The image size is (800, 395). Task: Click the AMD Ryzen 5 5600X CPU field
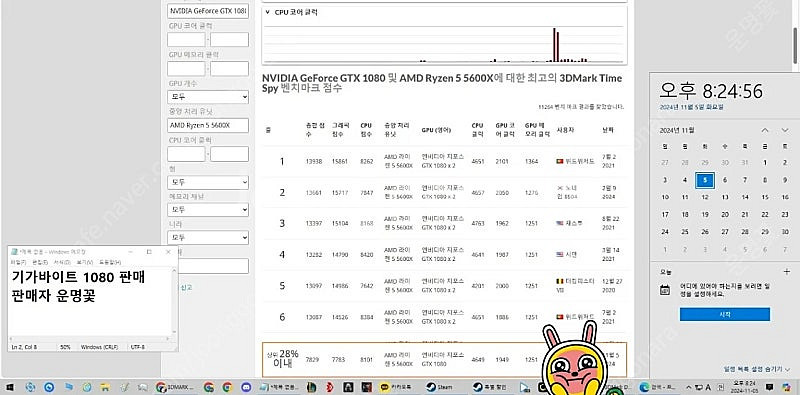pos(208,126)
